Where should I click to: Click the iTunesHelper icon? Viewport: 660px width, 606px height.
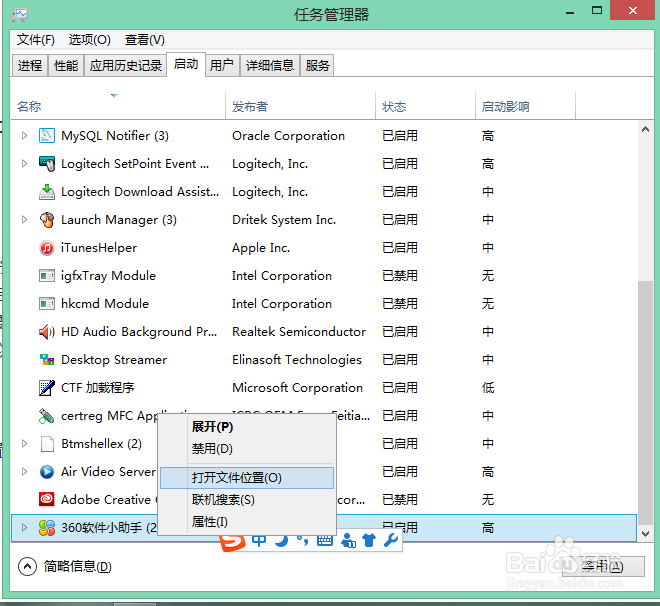[x=47, y=248]
